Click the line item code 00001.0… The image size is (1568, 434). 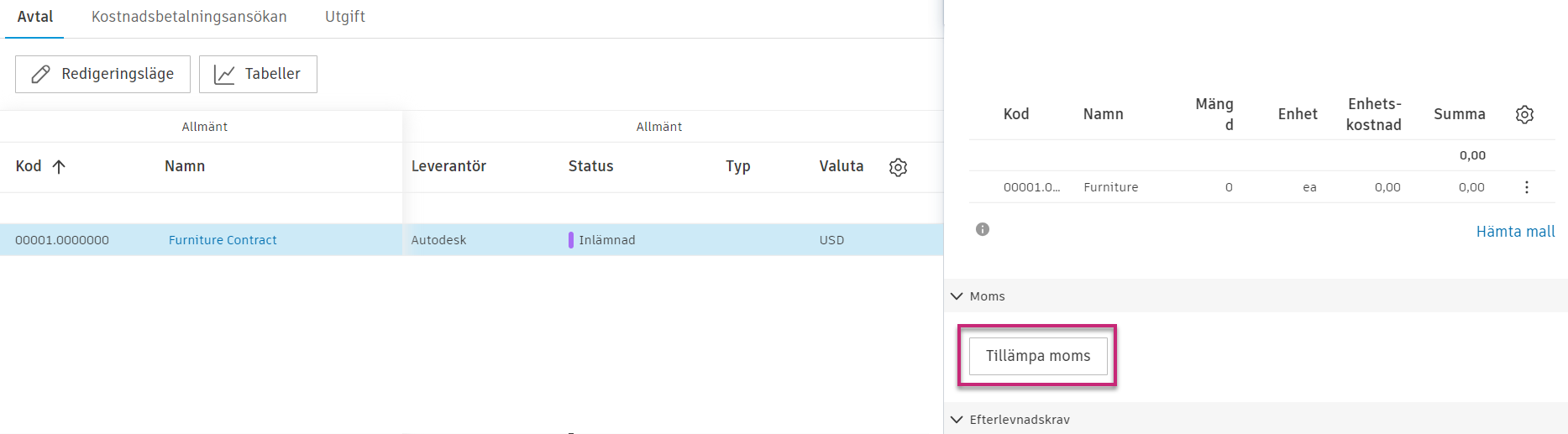click(1031, 187)
